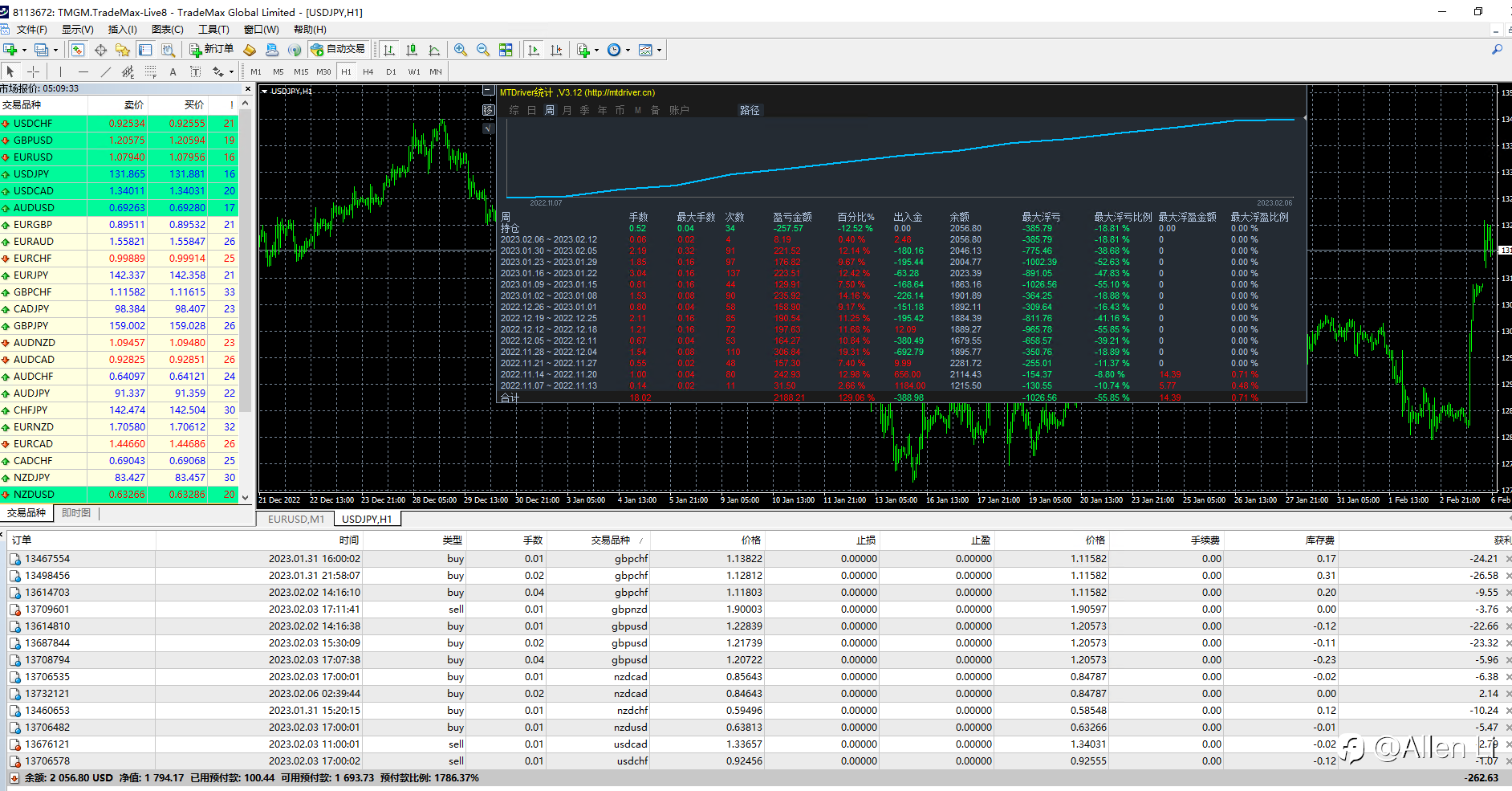Select the draw trendline tool

[105, 71]
